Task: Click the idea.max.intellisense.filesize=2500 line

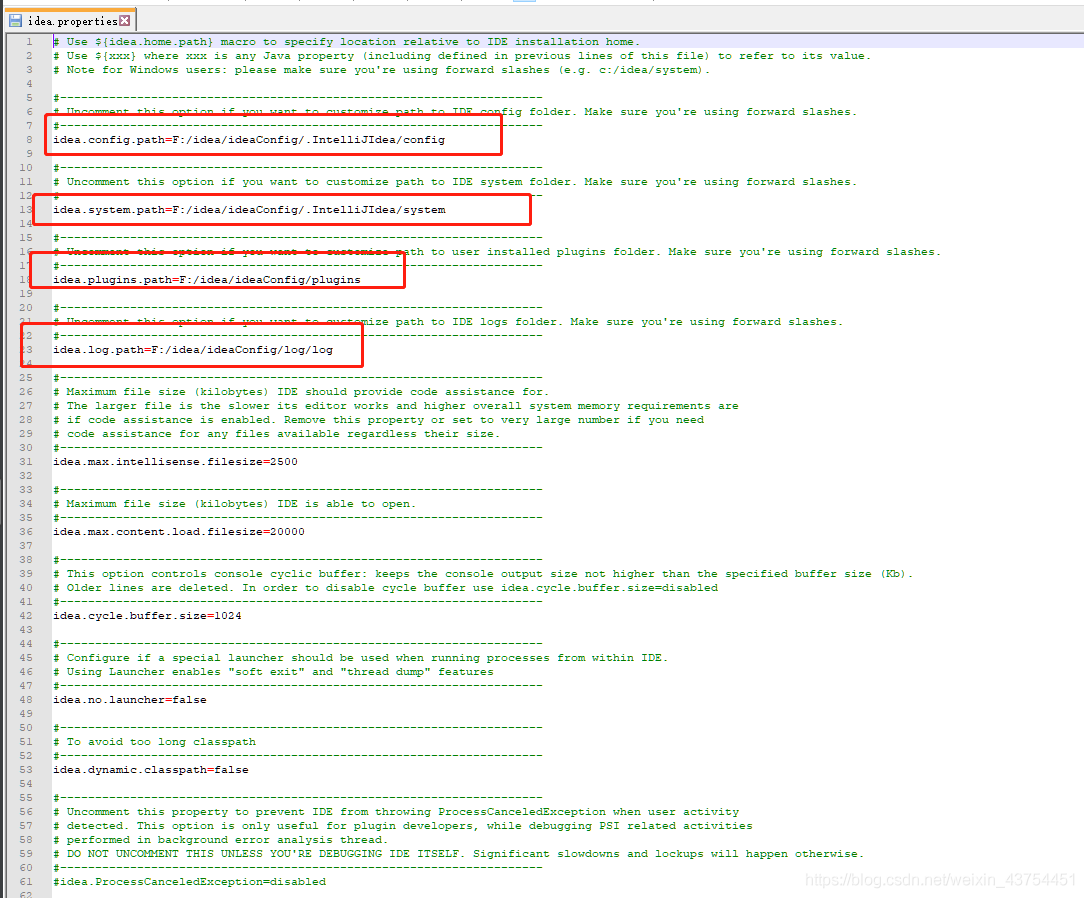Action: click(175, 462)
